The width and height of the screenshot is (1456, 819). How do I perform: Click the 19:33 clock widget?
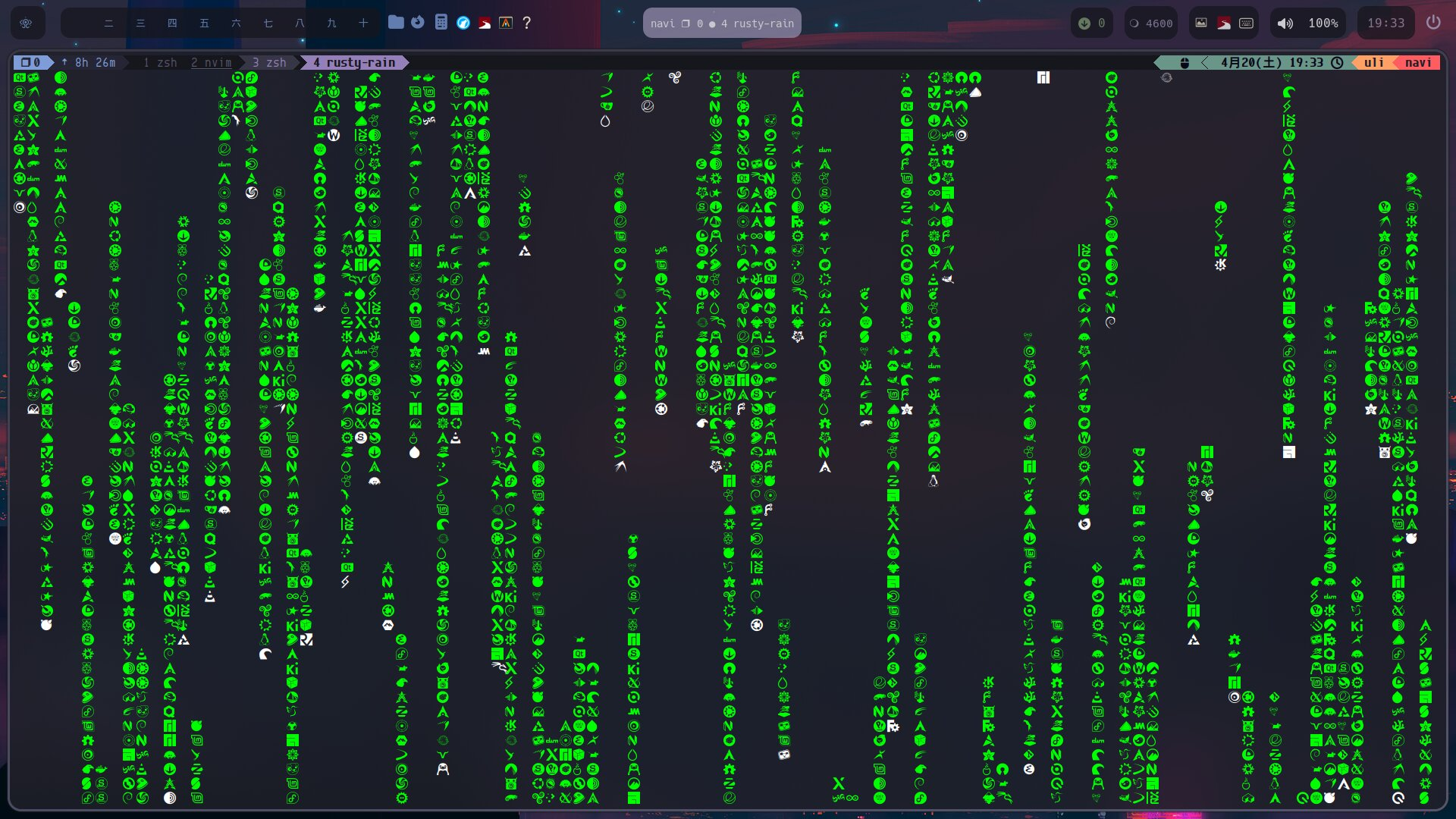pyautogui.click(x=1385, y=23)
